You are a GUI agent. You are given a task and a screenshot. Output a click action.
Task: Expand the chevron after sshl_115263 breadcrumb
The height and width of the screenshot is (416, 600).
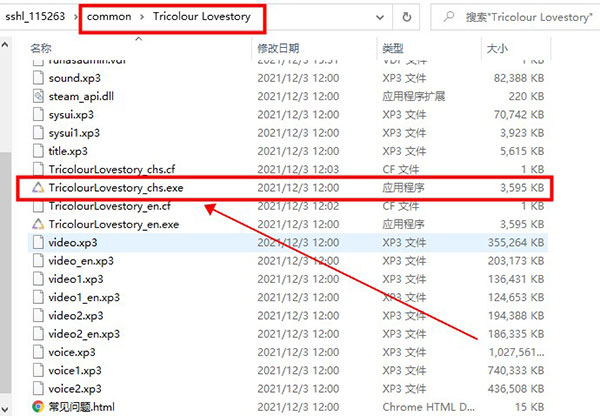click(75, 17)
